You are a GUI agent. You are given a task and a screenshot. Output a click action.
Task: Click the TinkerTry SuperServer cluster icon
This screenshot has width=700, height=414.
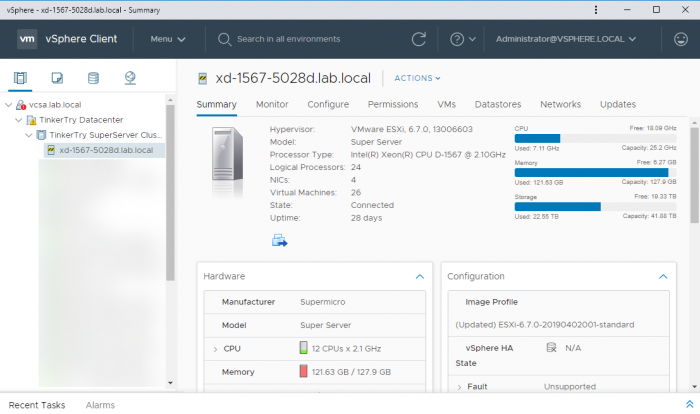[41, 135]
